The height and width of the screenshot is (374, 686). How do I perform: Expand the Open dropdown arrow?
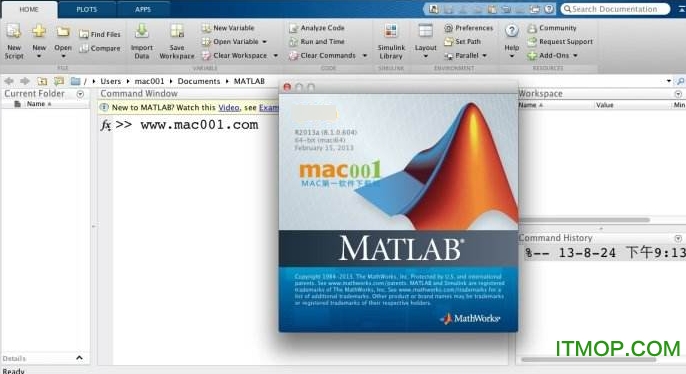pyautogui.click(x=63, y=56)
